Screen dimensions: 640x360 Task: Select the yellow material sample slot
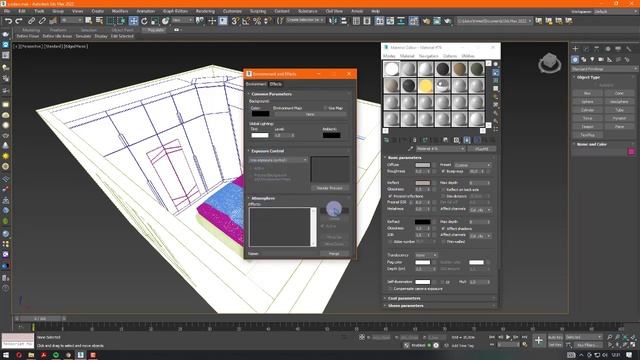pyautogui.click(x=425, y=86)
